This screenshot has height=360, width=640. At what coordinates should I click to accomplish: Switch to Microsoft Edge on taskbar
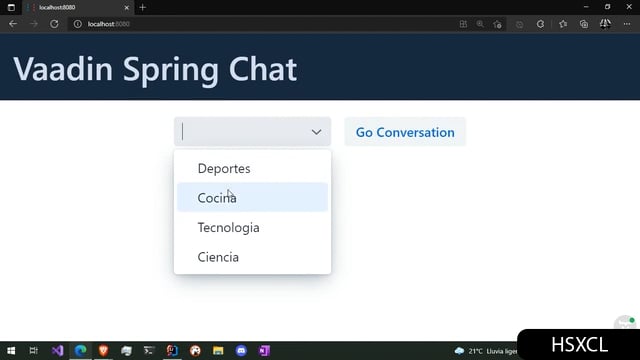pyautogui.click(x=80, y=351)
